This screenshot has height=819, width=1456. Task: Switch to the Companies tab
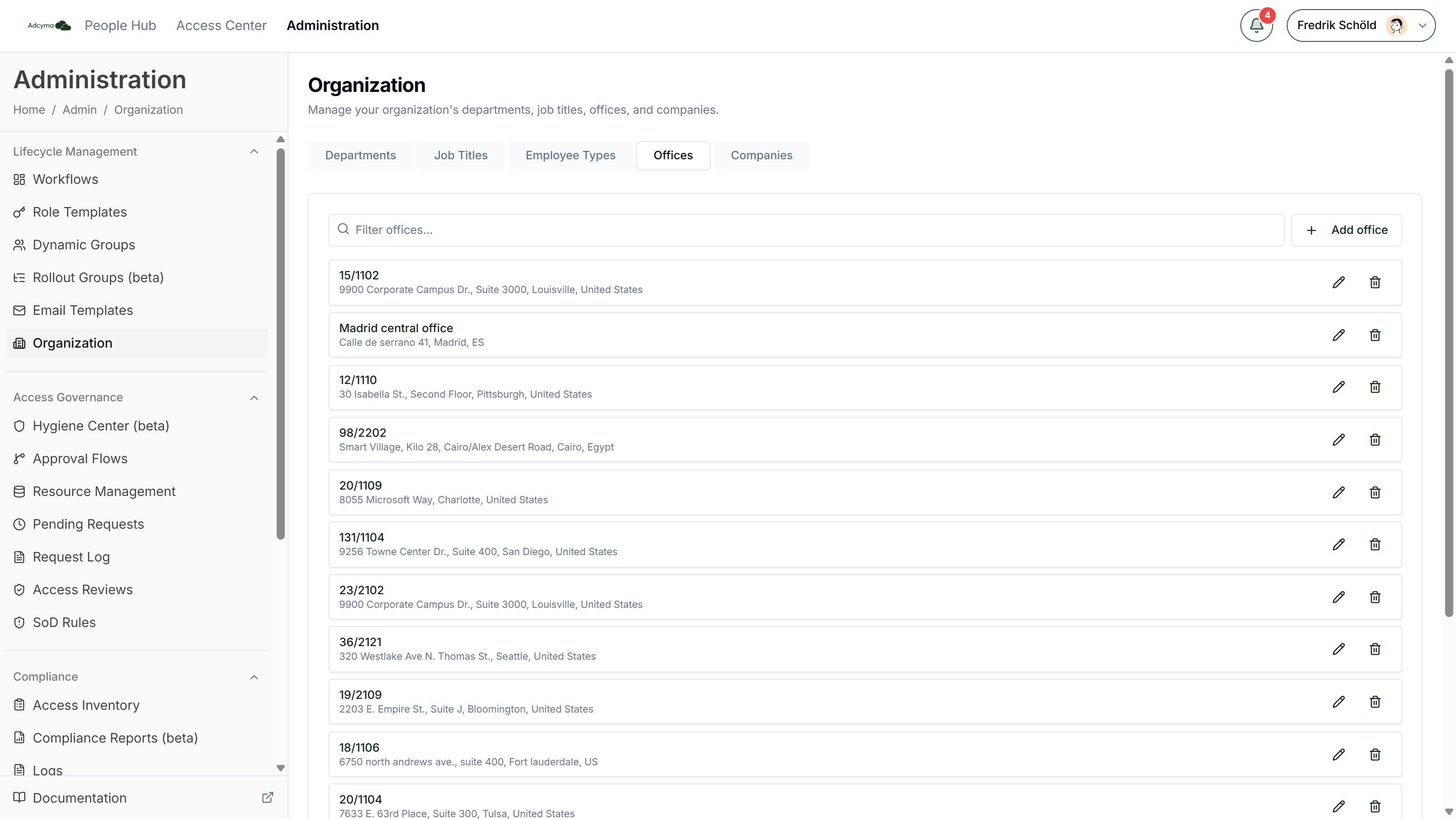761,156
